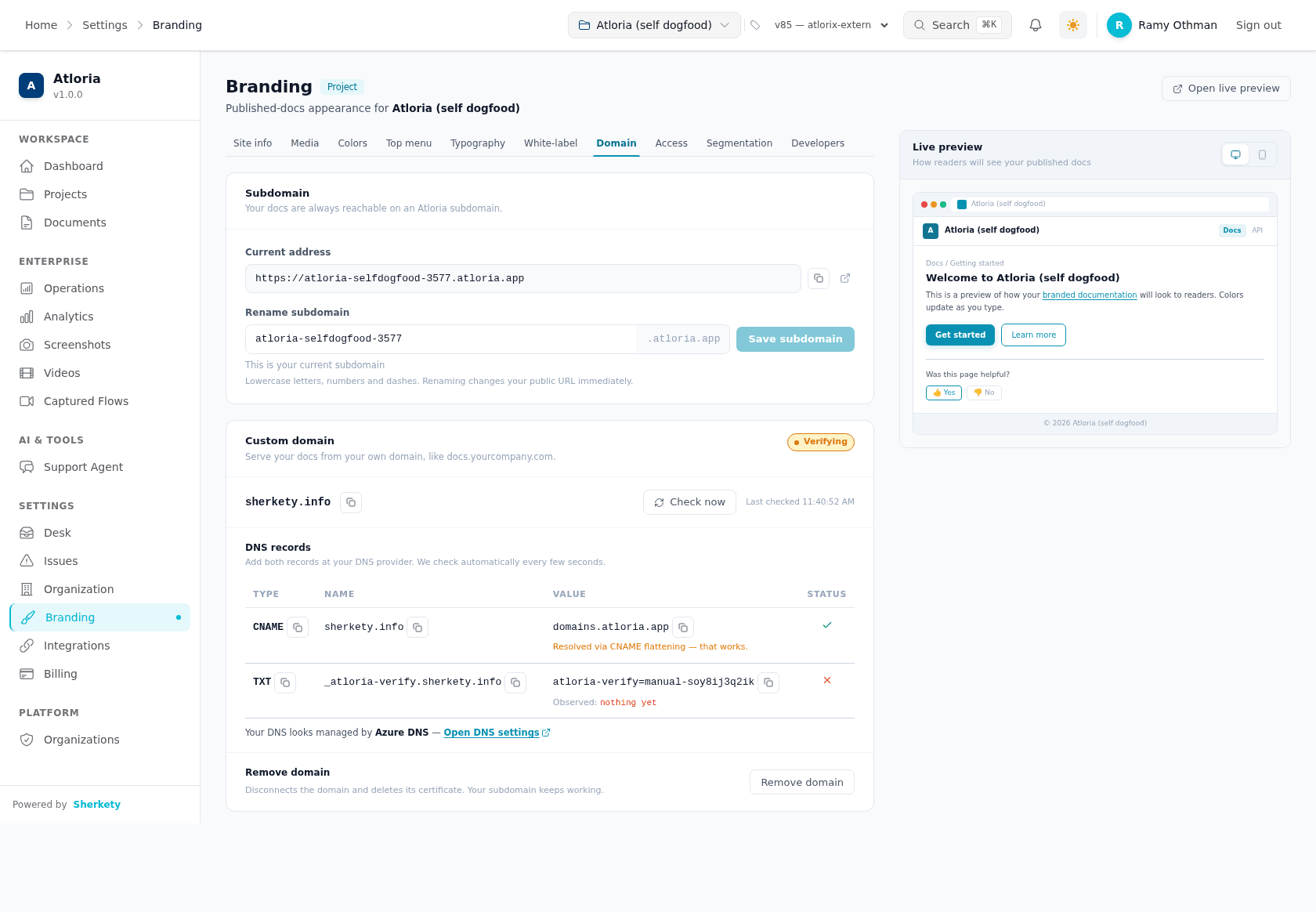
Task: Open Billing in the sidebar
Action: click(x=100, y=674)
